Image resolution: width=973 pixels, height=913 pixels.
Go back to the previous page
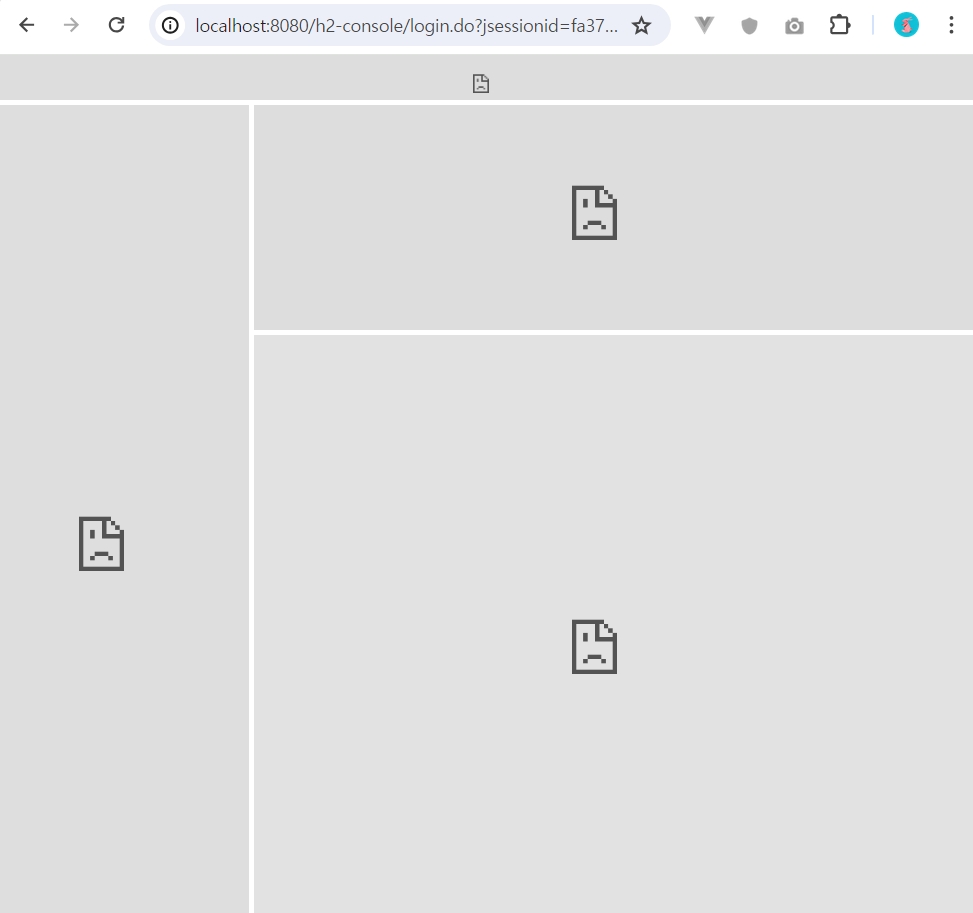[27, 25]
